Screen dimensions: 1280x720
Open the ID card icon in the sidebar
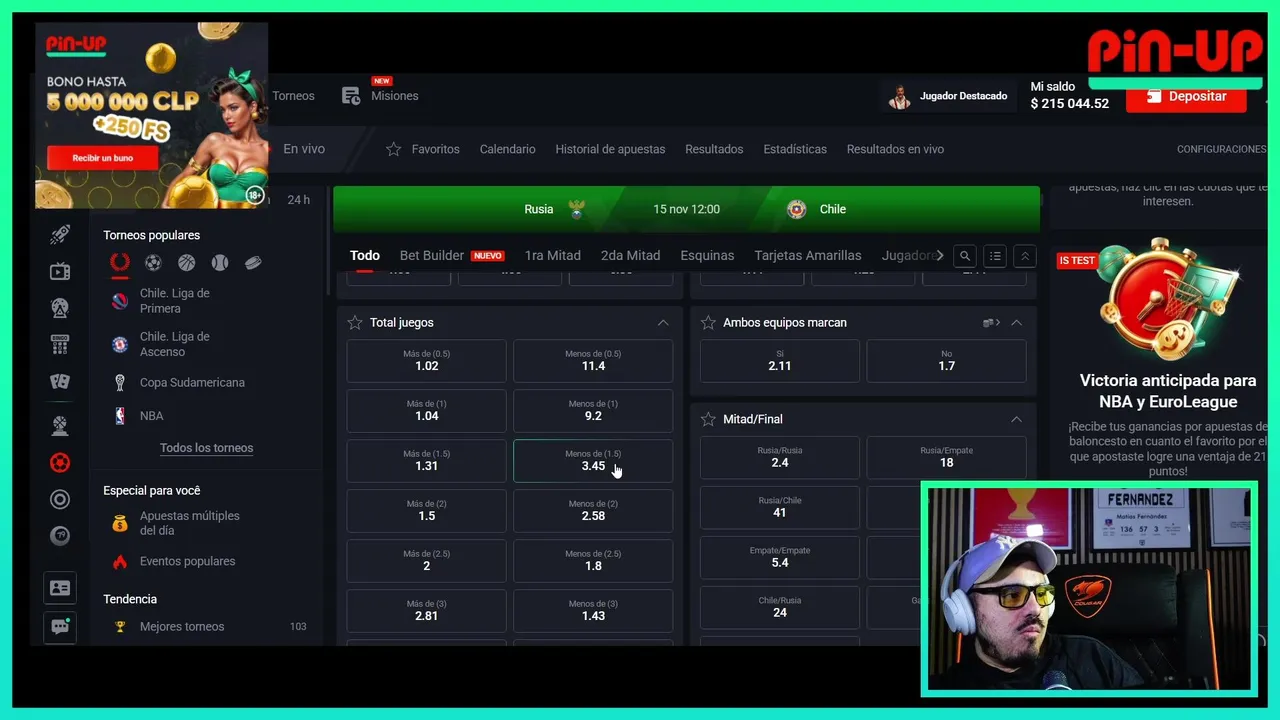click(60, 588)
